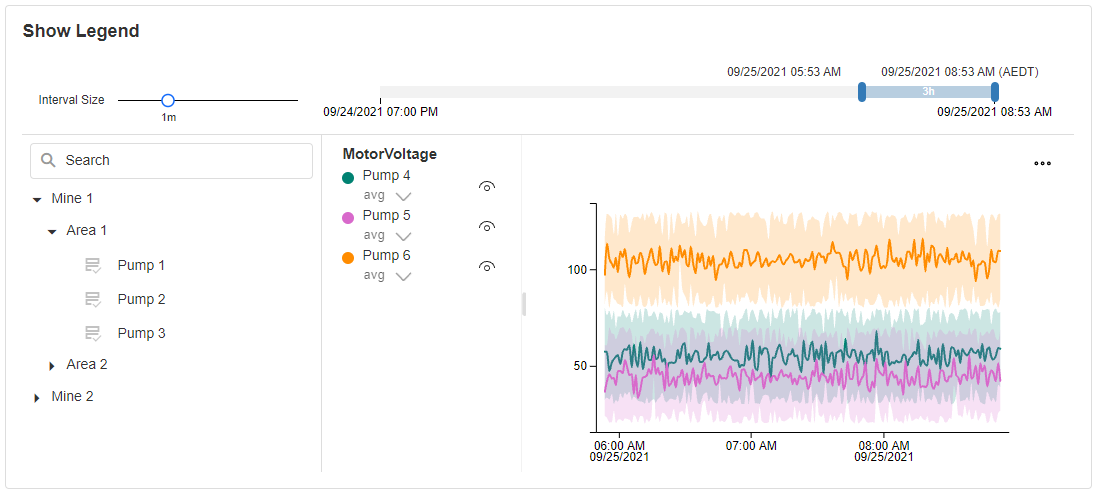Click the Pump 2 series icon
This screenshot has height=493, width=1097.
(93, 299)
